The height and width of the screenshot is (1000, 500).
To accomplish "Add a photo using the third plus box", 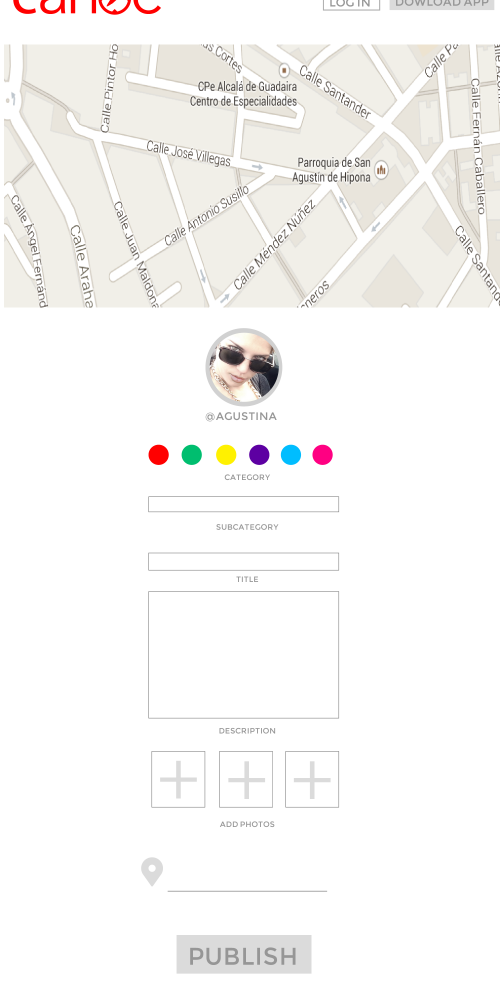I will tap(312, 779).
